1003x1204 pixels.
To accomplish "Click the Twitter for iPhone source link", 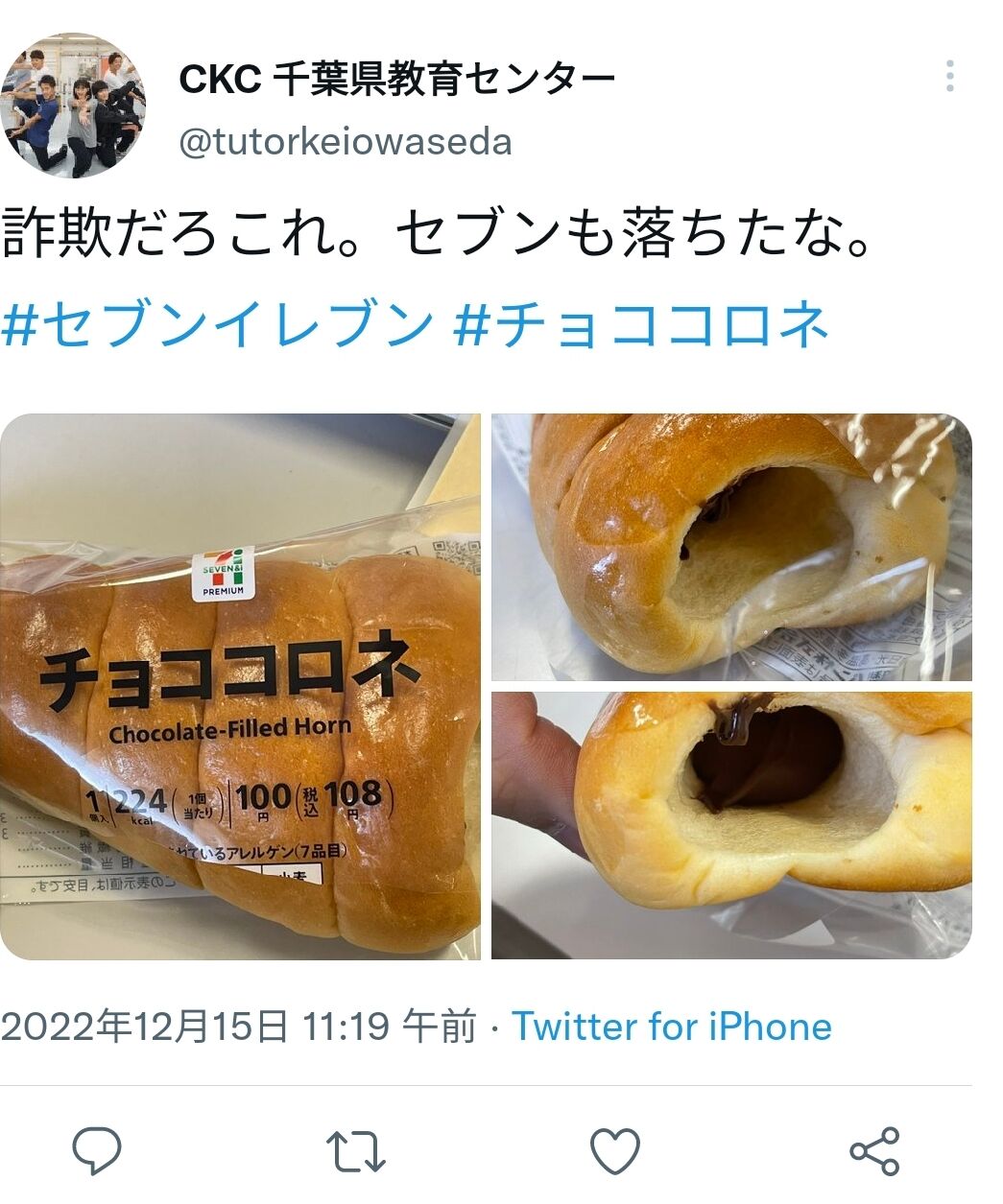I will [x=671, y=1027].
